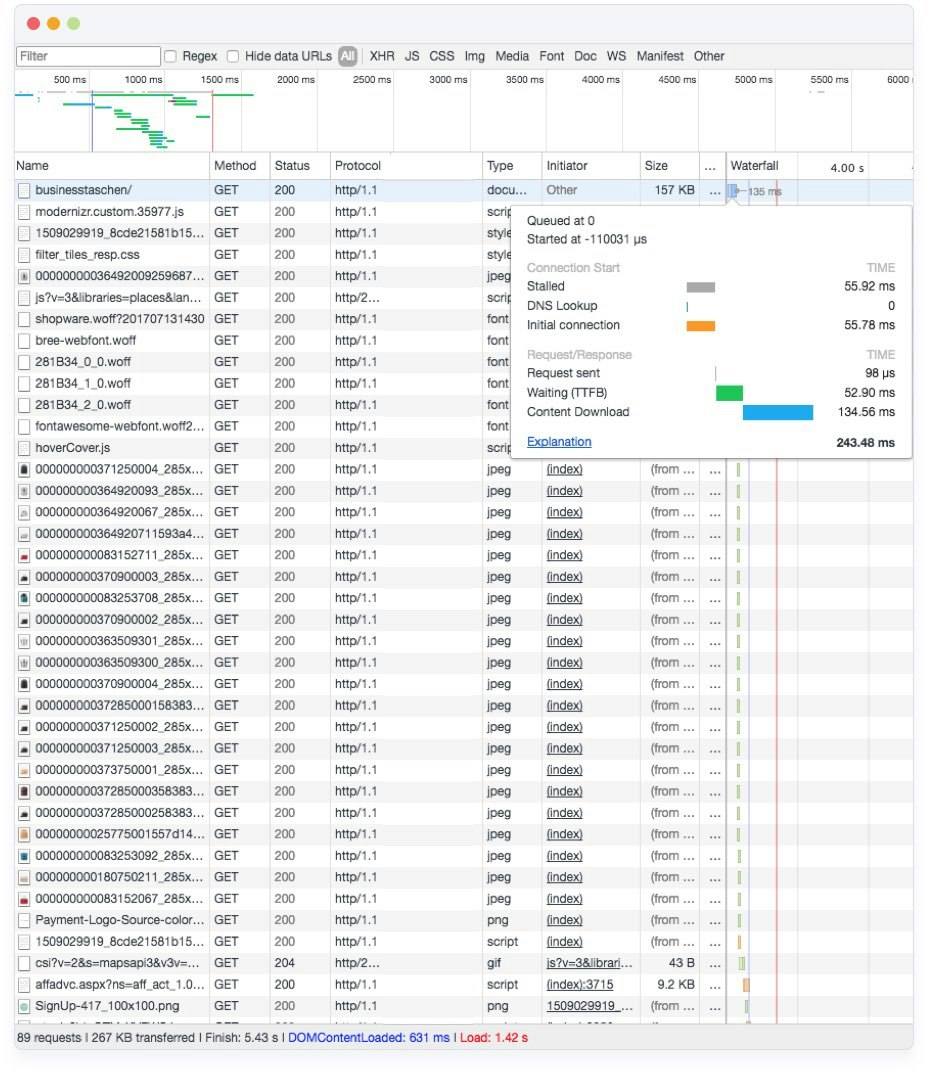The image size is (928, 1074).
Task: Select the All filter pill
Action: (347, 56)
